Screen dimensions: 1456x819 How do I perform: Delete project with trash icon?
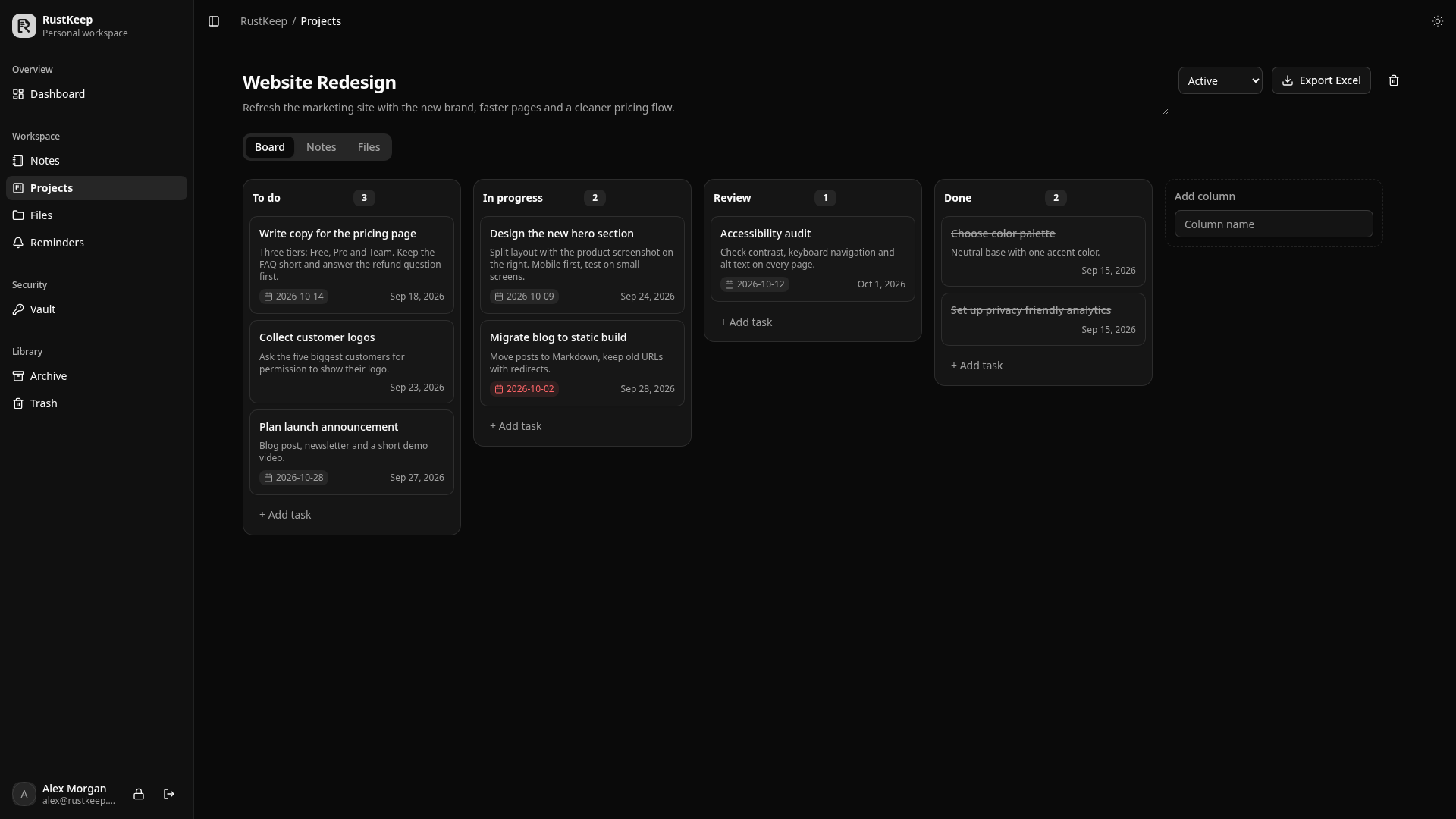pos(1393,80)
